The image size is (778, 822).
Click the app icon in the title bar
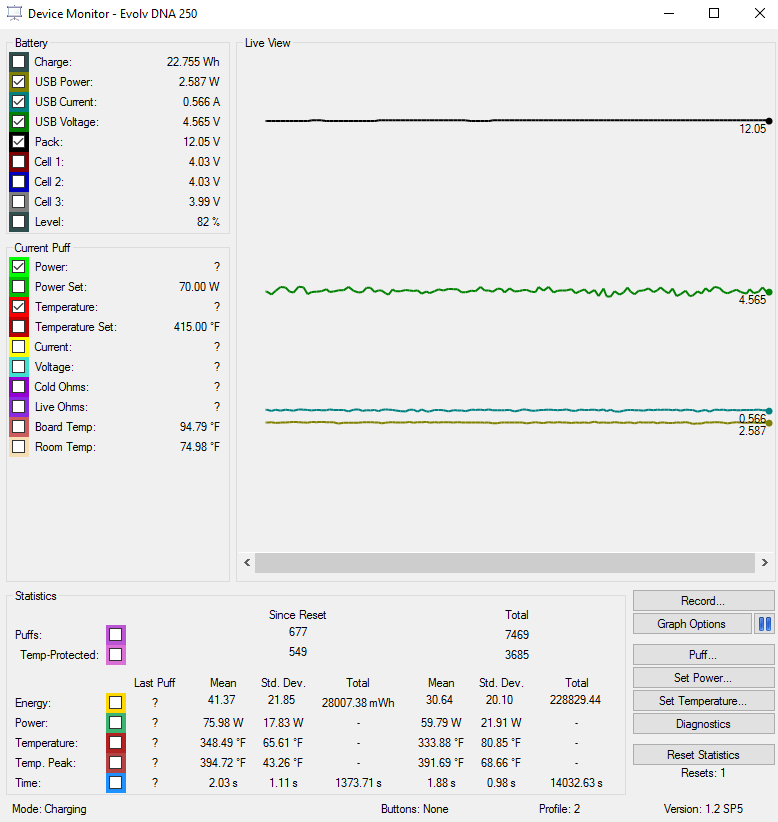14,13
